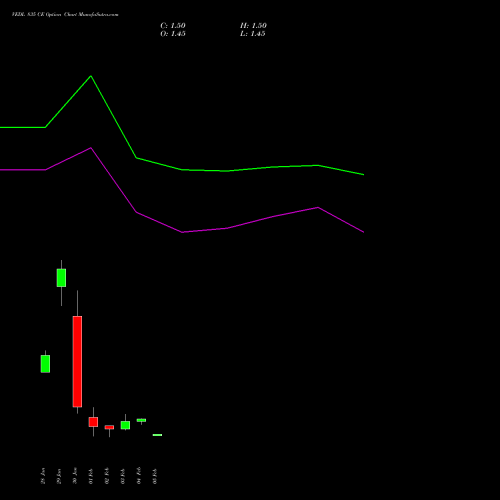
Task: Click the last flat green candle above 05 Feb
Action: (157, 435)
